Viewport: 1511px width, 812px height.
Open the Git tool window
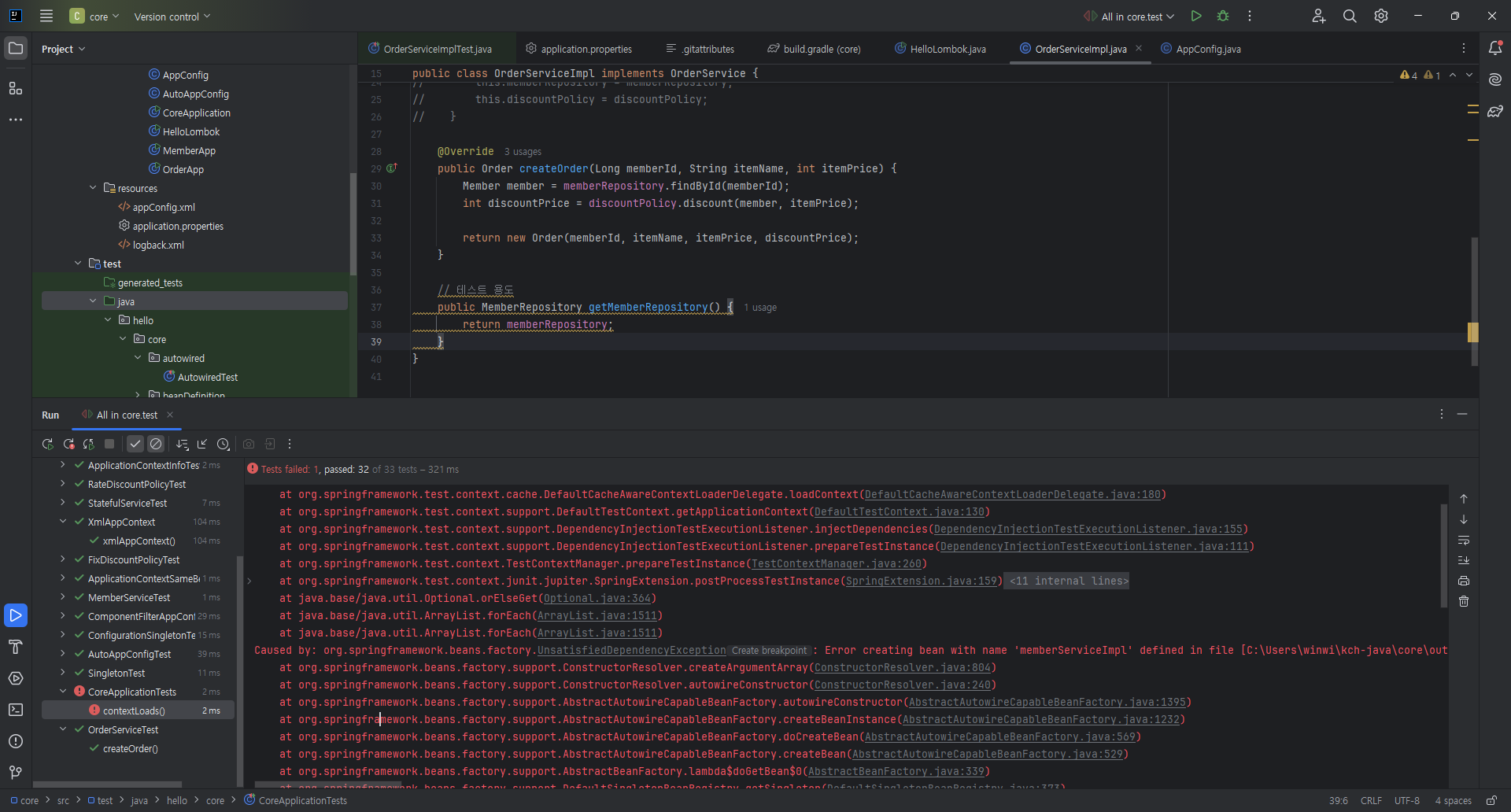[16, 773]
